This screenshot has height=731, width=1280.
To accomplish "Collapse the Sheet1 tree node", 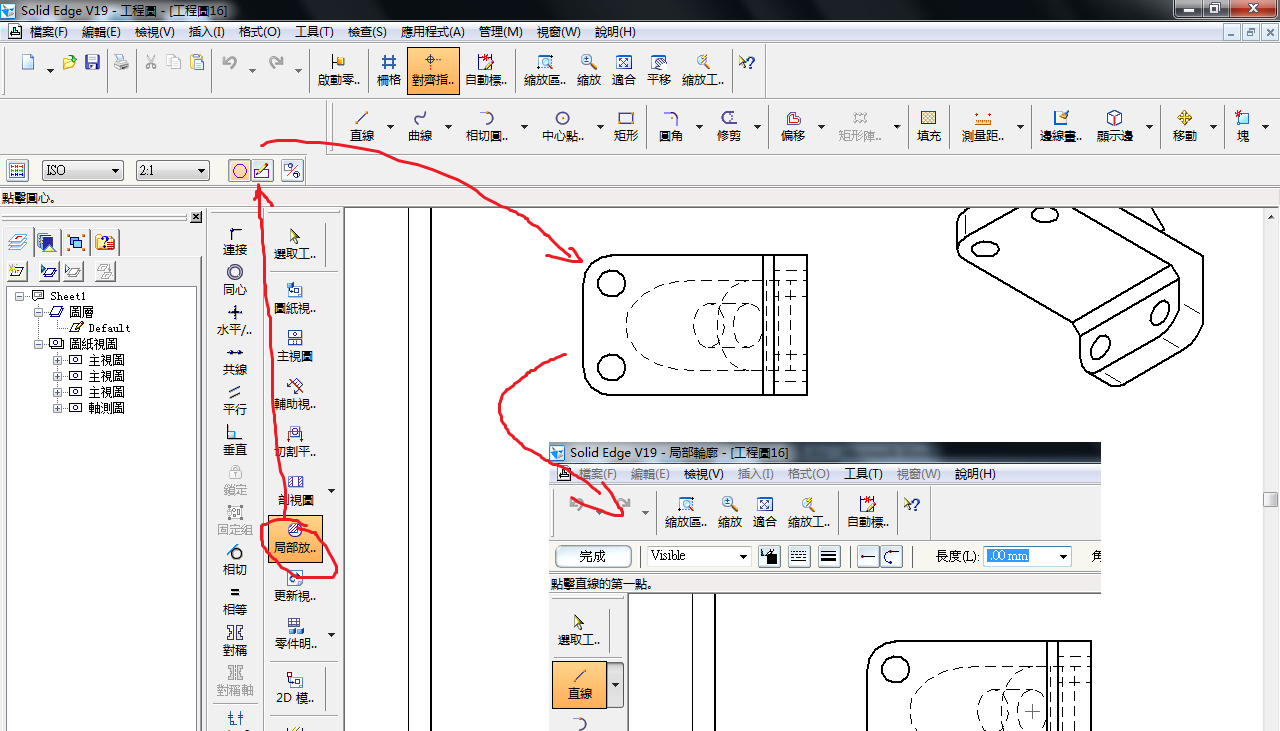I will coord(21,296).
